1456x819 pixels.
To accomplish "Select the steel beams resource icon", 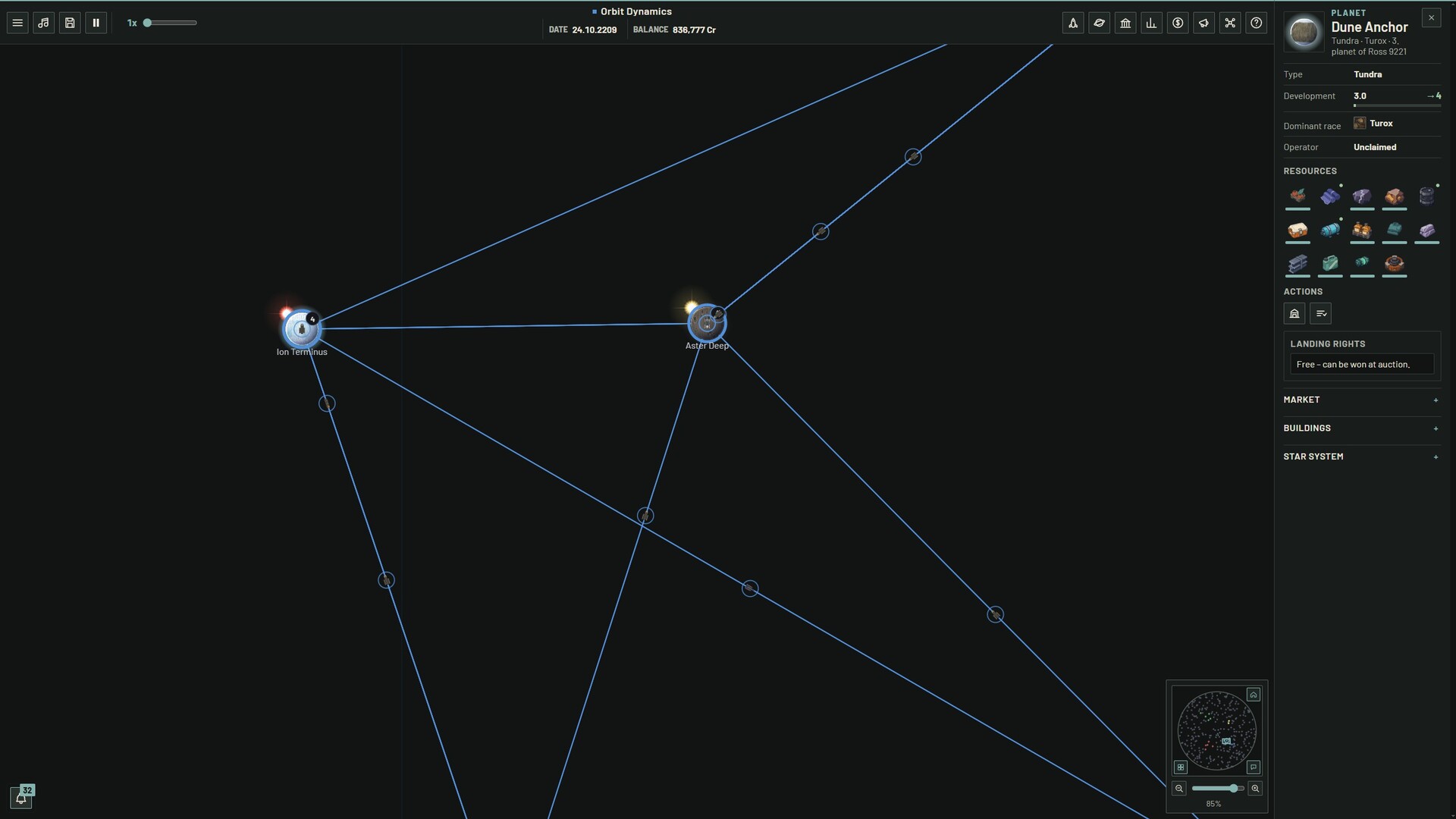I will click(1298, 264).
